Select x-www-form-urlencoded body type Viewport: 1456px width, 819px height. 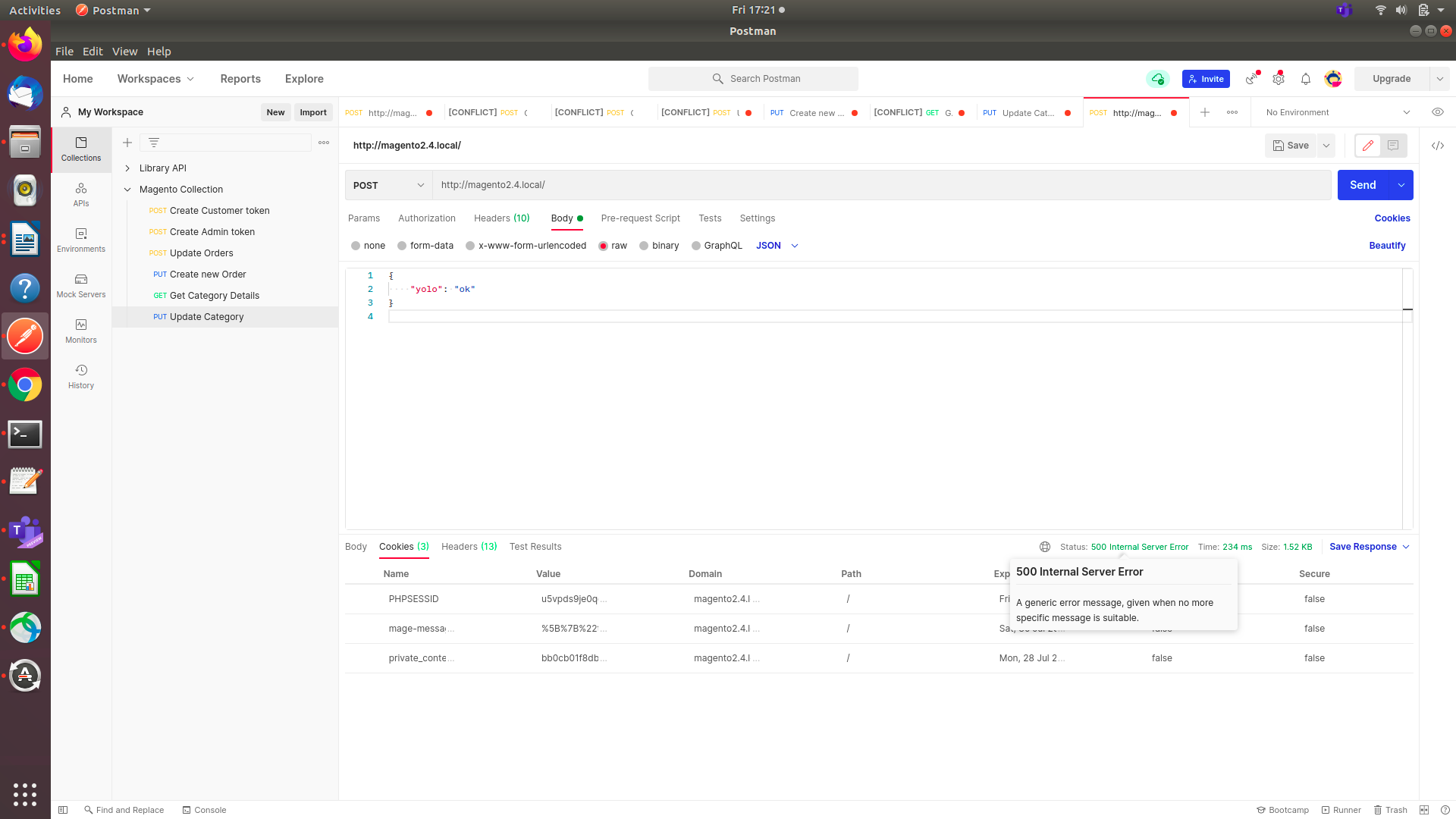pos(526,246)
